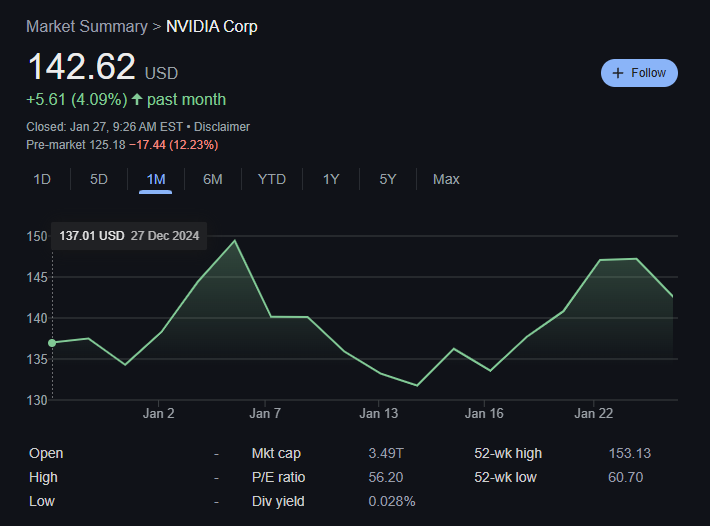Click the plus icon in Follow button

pos(618,73)
